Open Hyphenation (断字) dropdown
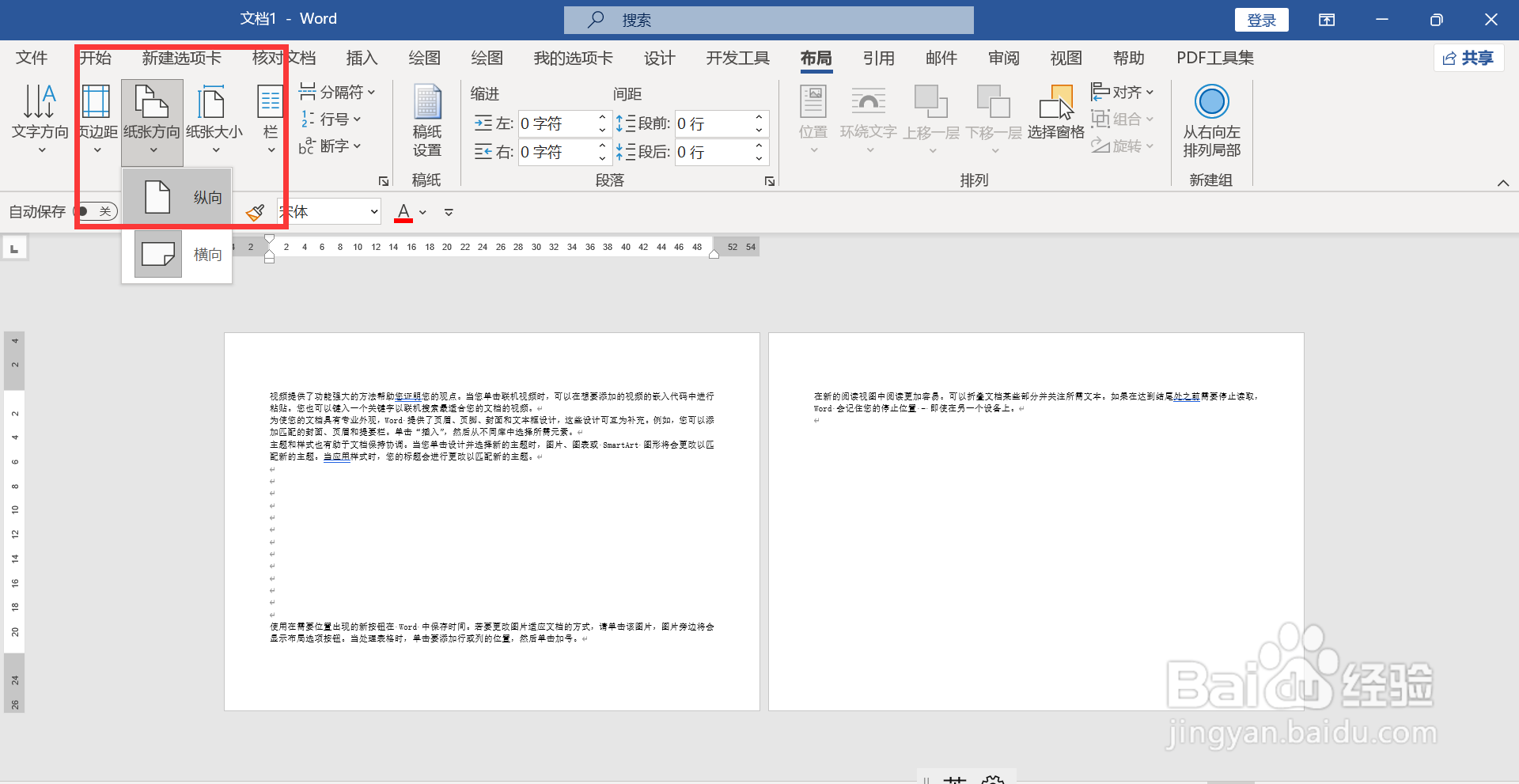1519x784 pixels. (x=331, y=146)
